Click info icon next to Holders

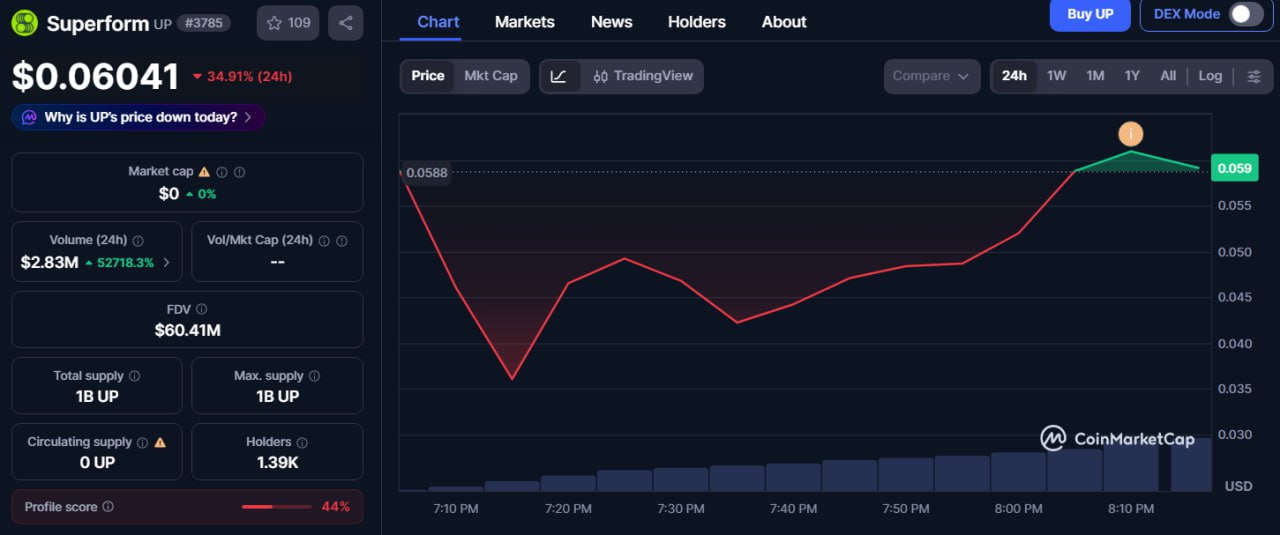[x=302, y=442]
